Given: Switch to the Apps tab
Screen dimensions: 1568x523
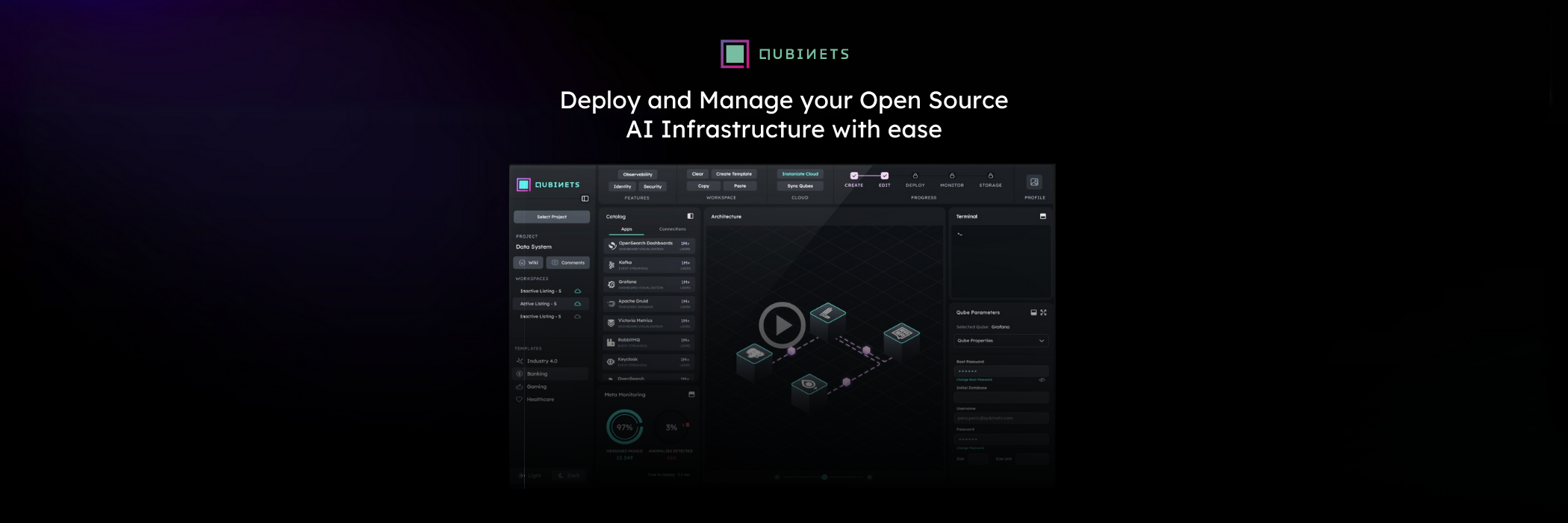Looking at the screenshot, I should 626,229.
